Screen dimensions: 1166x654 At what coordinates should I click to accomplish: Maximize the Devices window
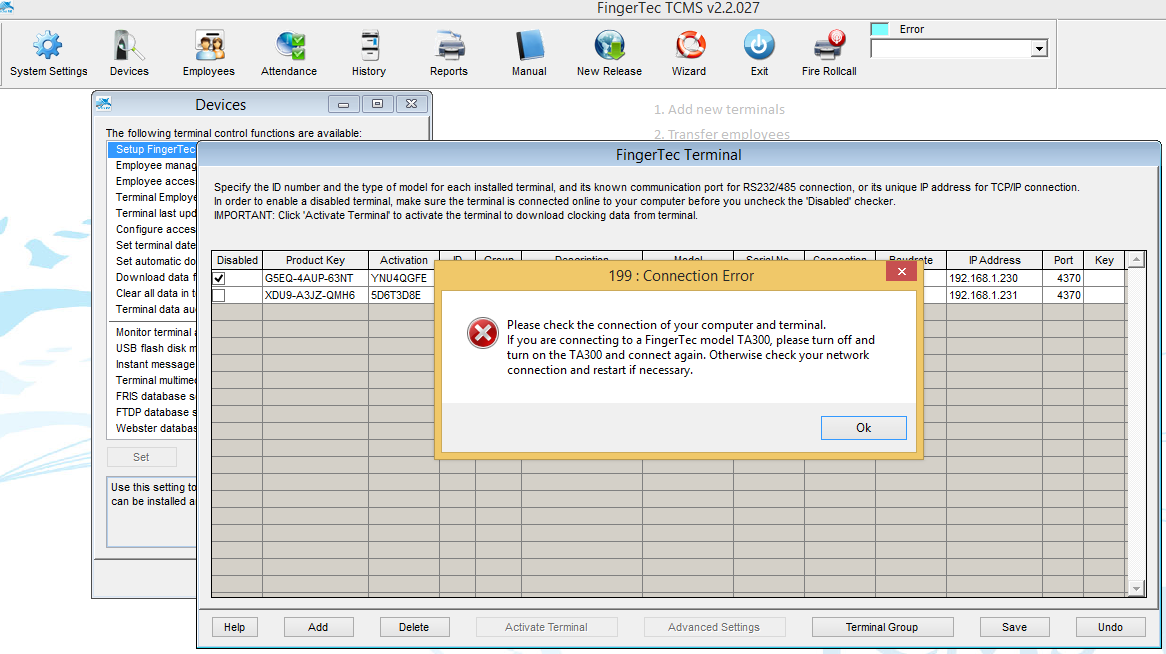(378, 104)
